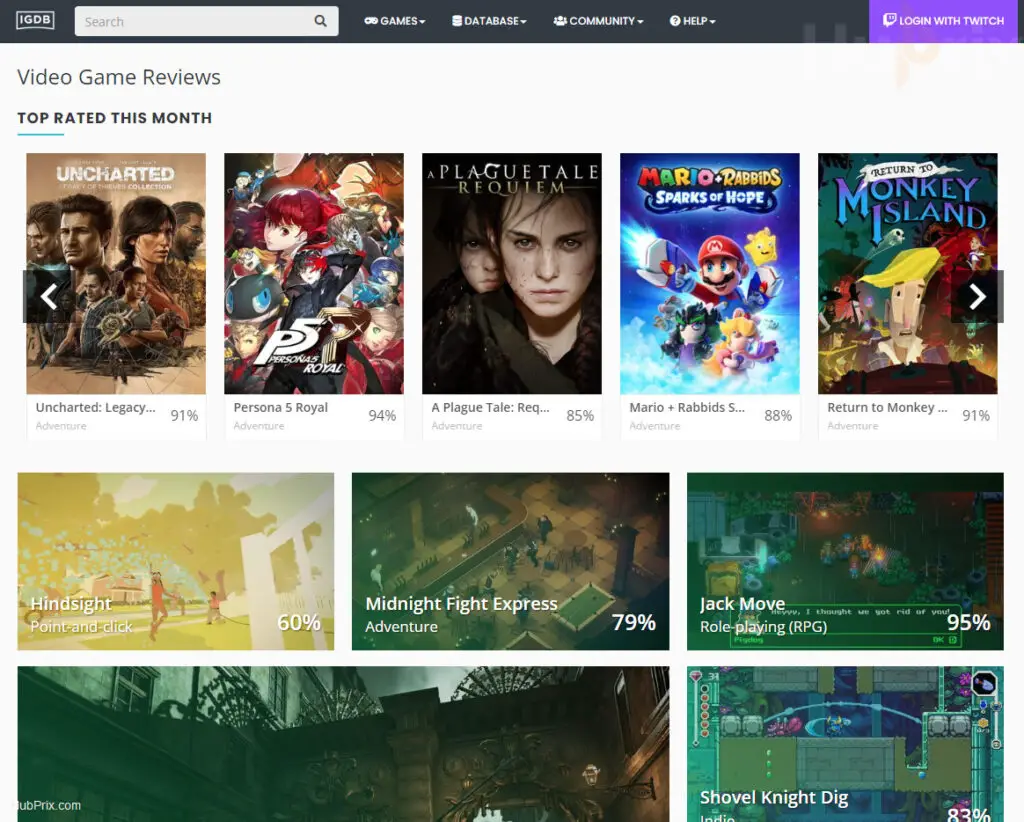This screenshot has width=1024, height=822.
Task: Click the 91% rating for Return to Monkey Island
Action: [976, 416]
